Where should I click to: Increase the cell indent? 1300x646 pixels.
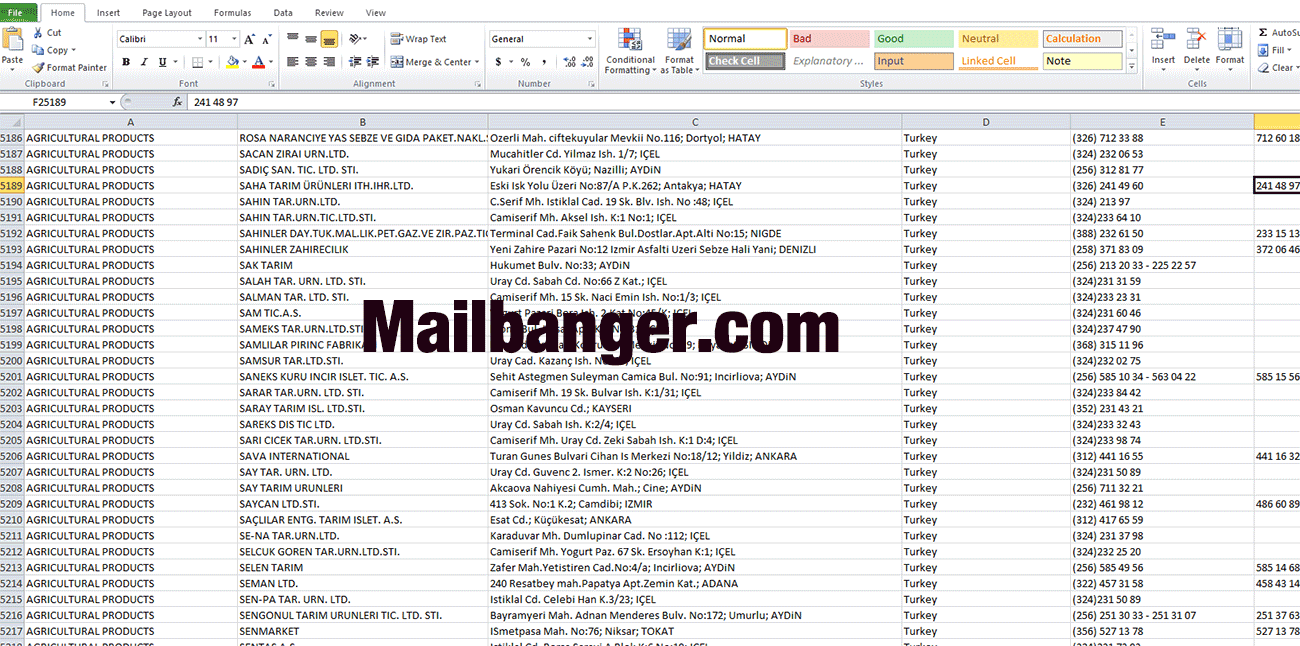[373, 62]
